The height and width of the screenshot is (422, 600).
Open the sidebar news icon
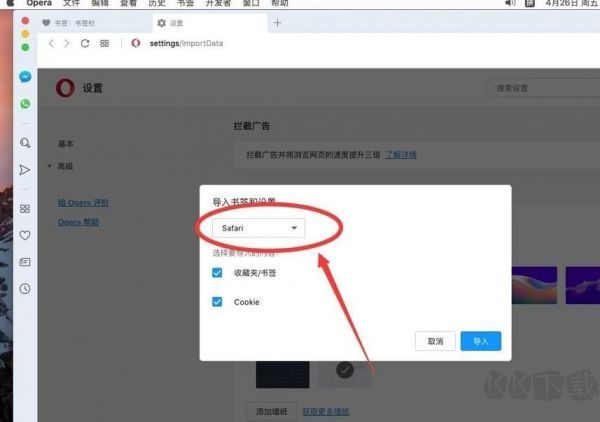click(x=25, y=262)
